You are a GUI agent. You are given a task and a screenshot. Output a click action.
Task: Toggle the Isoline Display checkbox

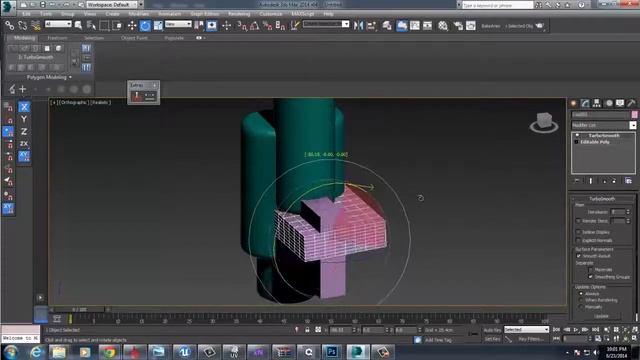pos(578,232)
